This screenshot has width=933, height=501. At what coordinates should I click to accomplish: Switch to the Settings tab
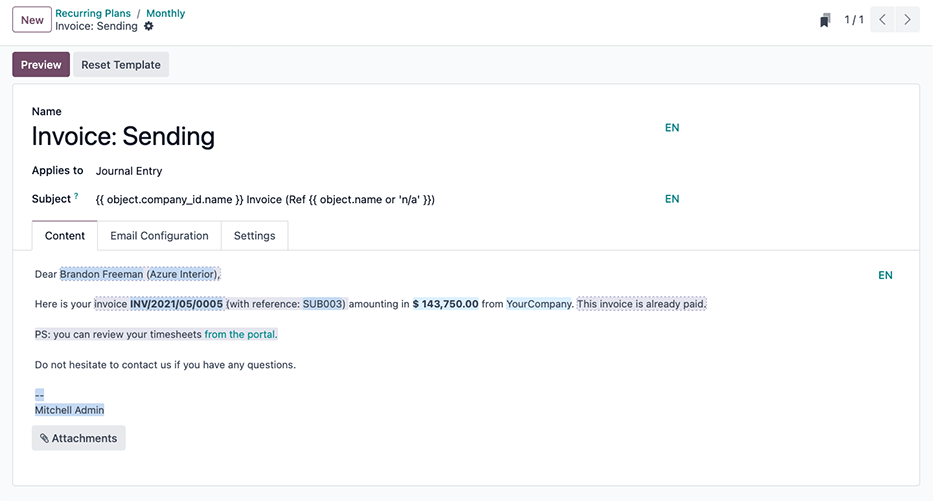254,236
